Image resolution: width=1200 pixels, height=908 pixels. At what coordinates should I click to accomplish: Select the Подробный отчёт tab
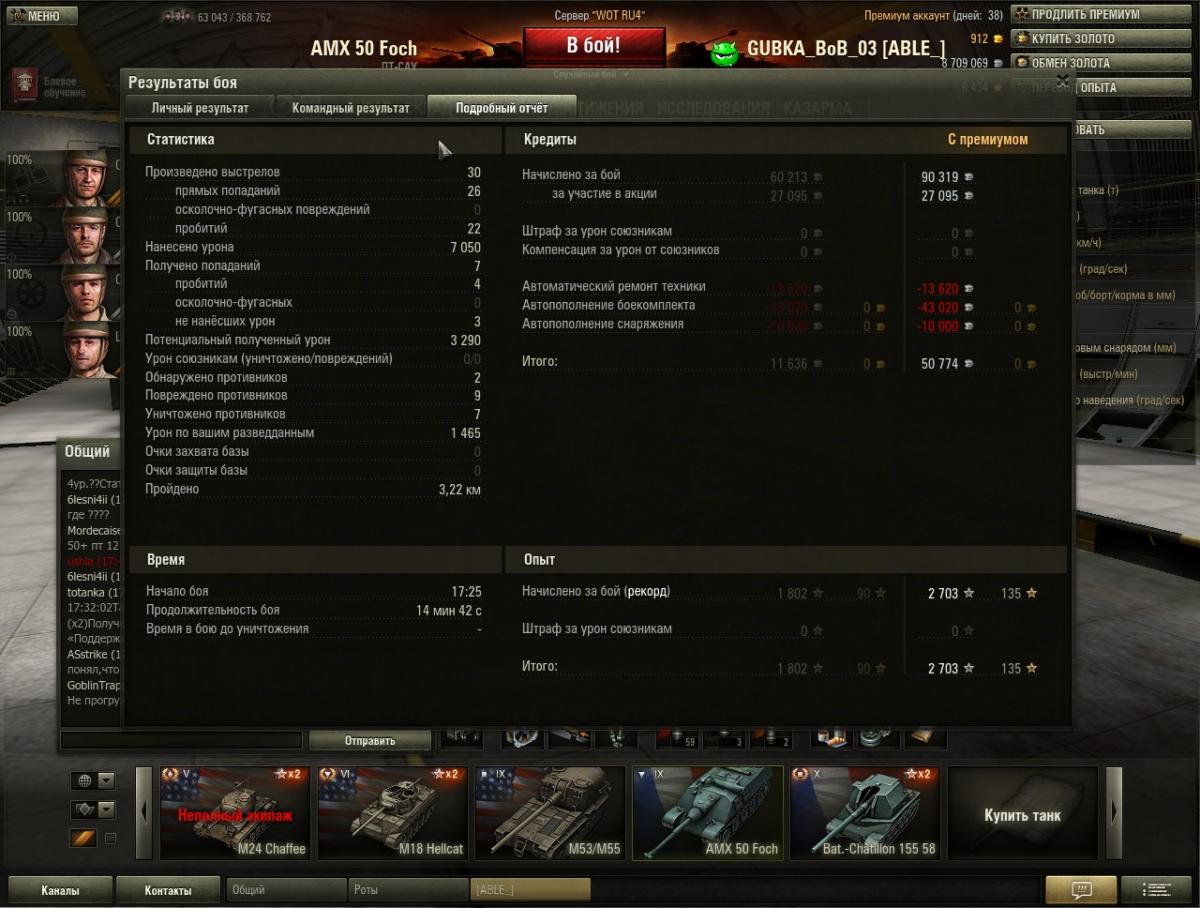502,108
